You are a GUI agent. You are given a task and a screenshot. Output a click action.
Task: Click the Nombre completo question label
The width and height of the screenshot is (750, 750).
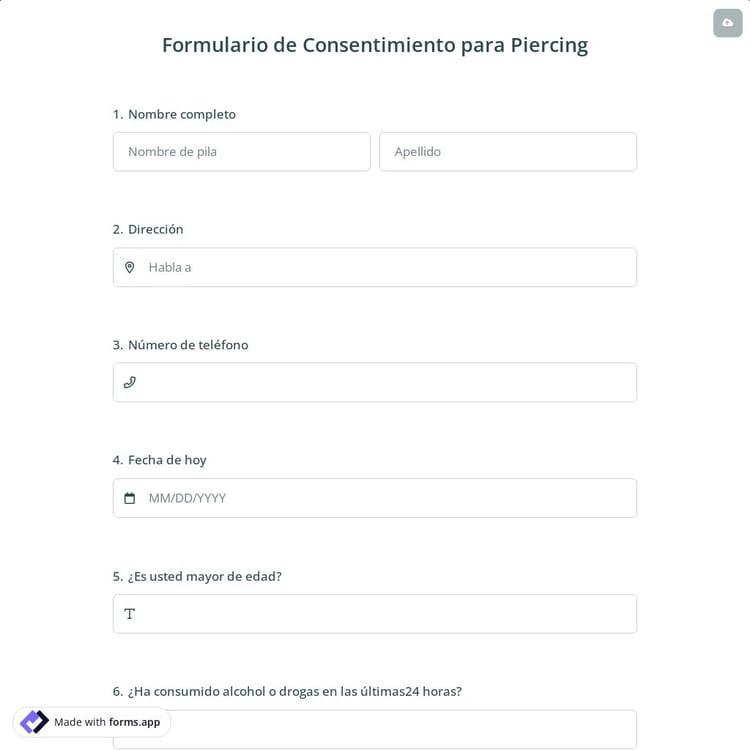[x=181, y=114]
